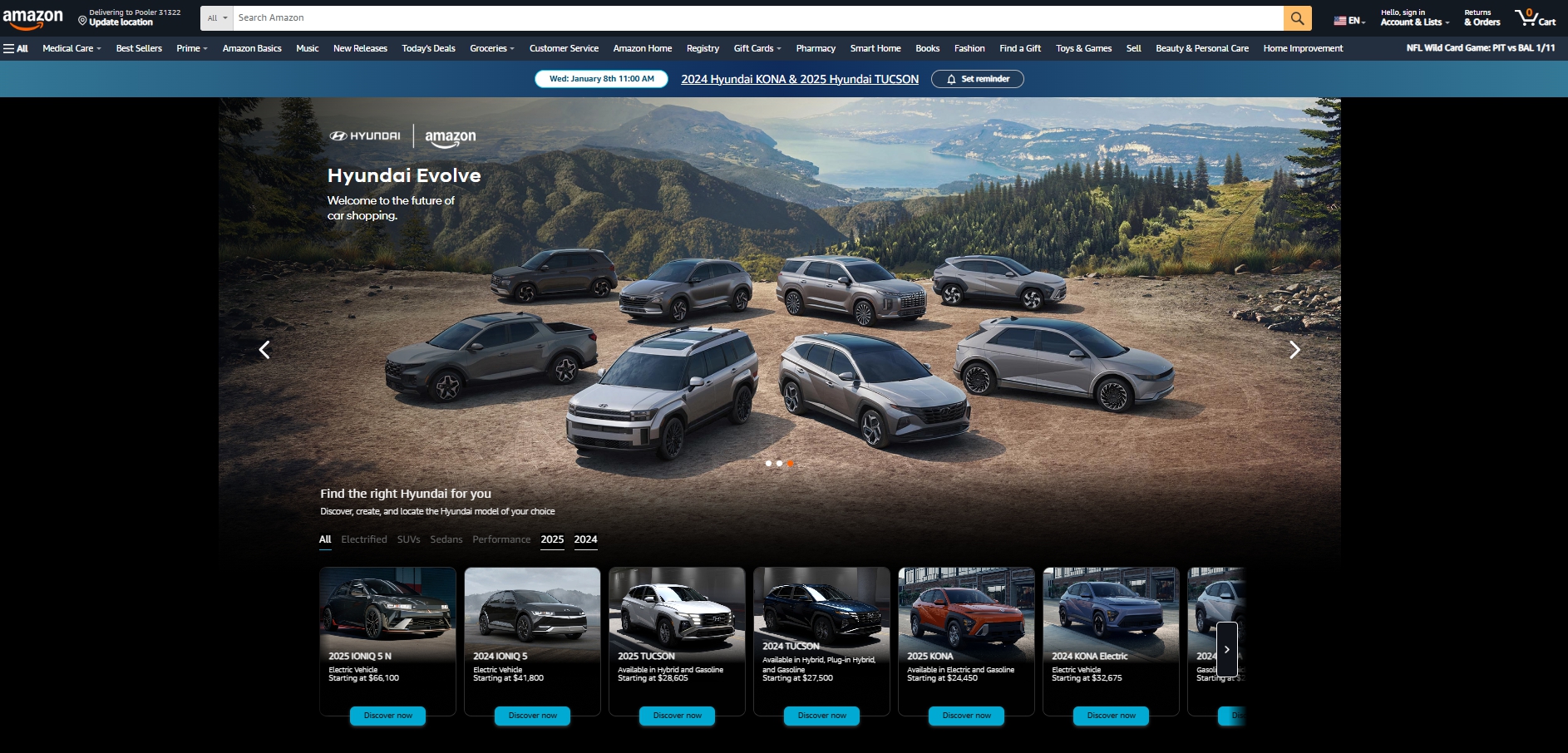Open the 2024 Hyundai KONA & TUCSON link

[800, 79]
